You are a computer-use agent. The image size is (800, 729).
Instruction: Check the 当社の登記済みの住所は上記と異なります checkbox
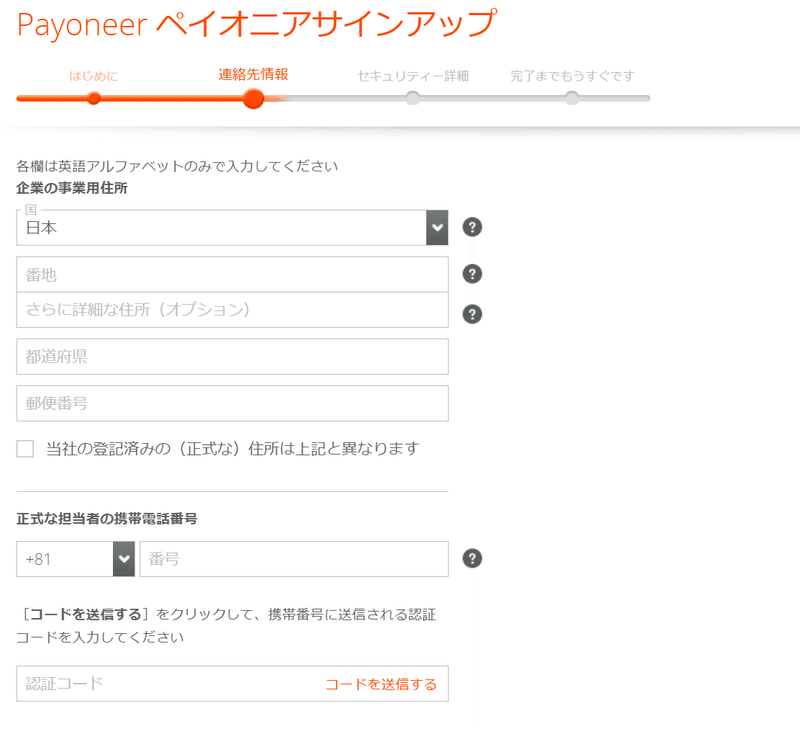tap(25, 449)
